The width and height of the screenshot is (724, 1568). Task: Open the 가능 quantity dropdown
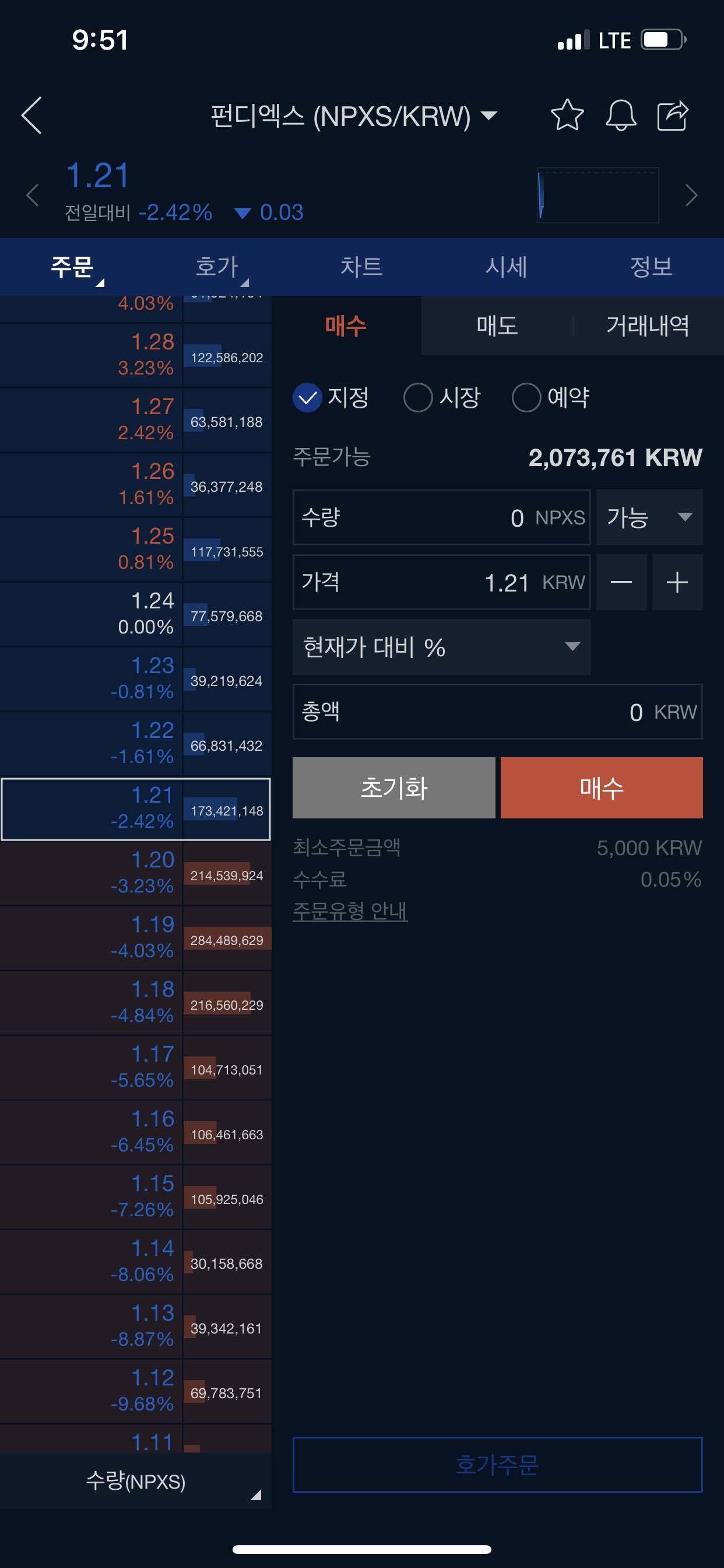pyautogui.click(x=649, y=517)
